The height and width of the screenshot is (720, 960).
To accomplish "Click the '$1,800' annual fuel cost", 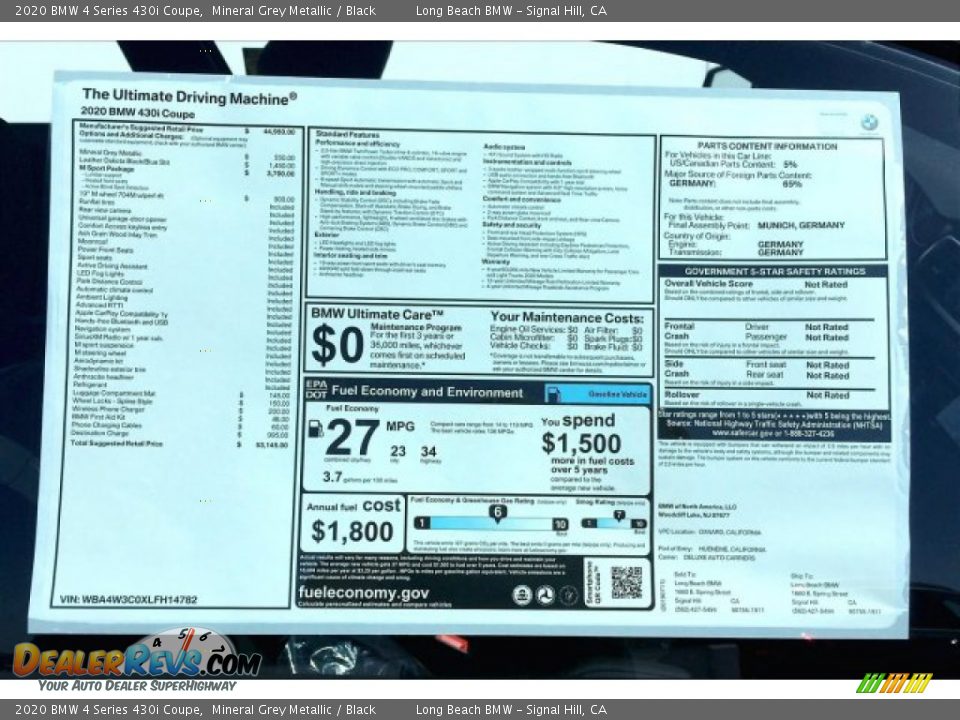I will coord(352,531).
